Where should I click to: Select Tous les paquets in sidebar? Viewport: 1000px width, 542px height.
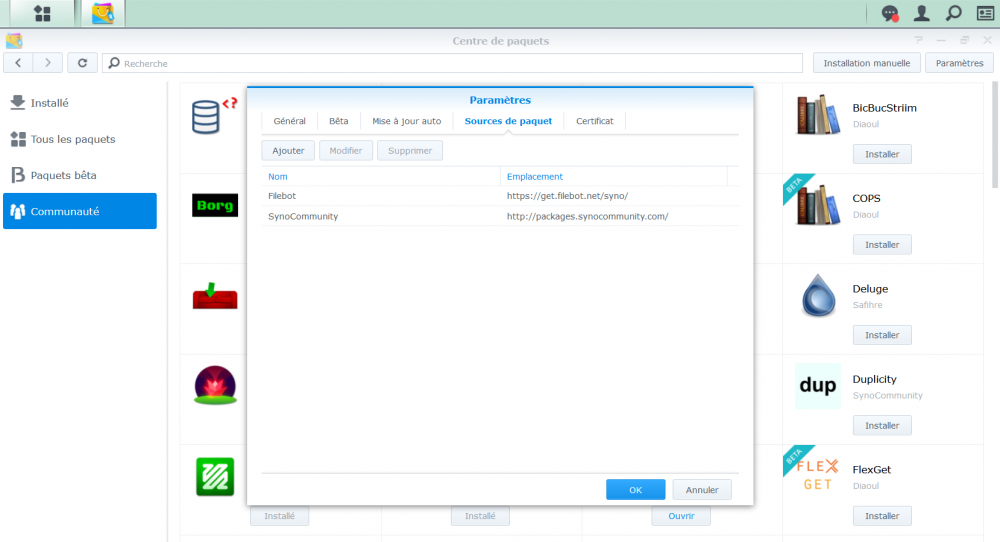pos(80,139)
